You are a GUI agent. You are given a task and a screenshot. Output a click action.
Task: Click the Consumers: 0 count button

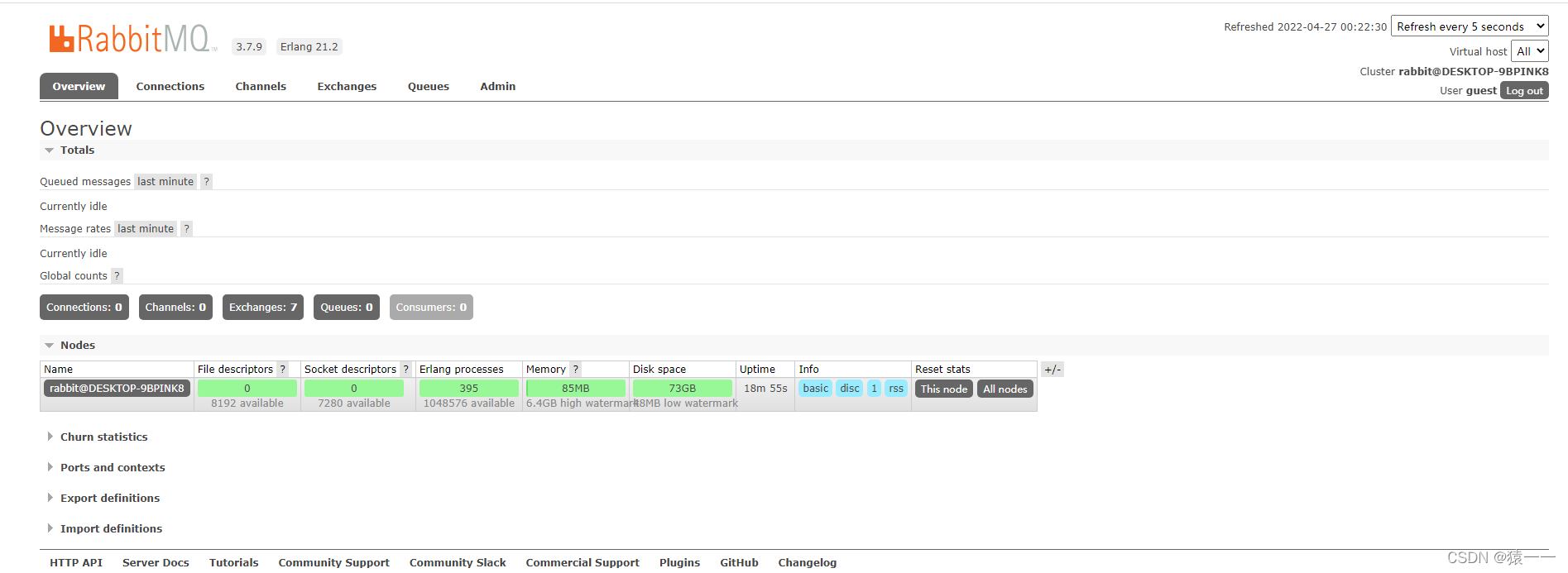point(431,308)
